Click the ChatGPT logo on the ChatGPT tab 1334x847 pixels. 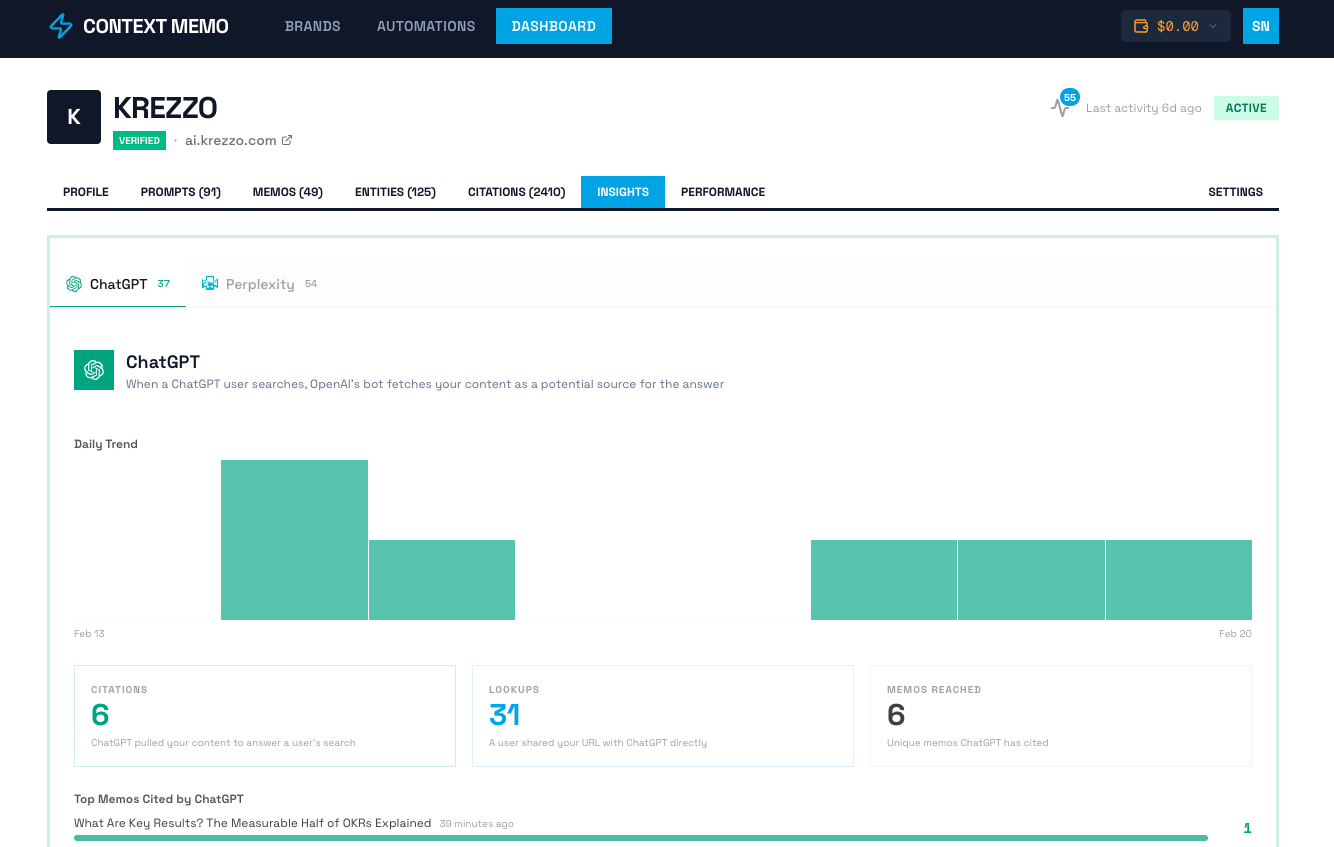pos(73,284)
